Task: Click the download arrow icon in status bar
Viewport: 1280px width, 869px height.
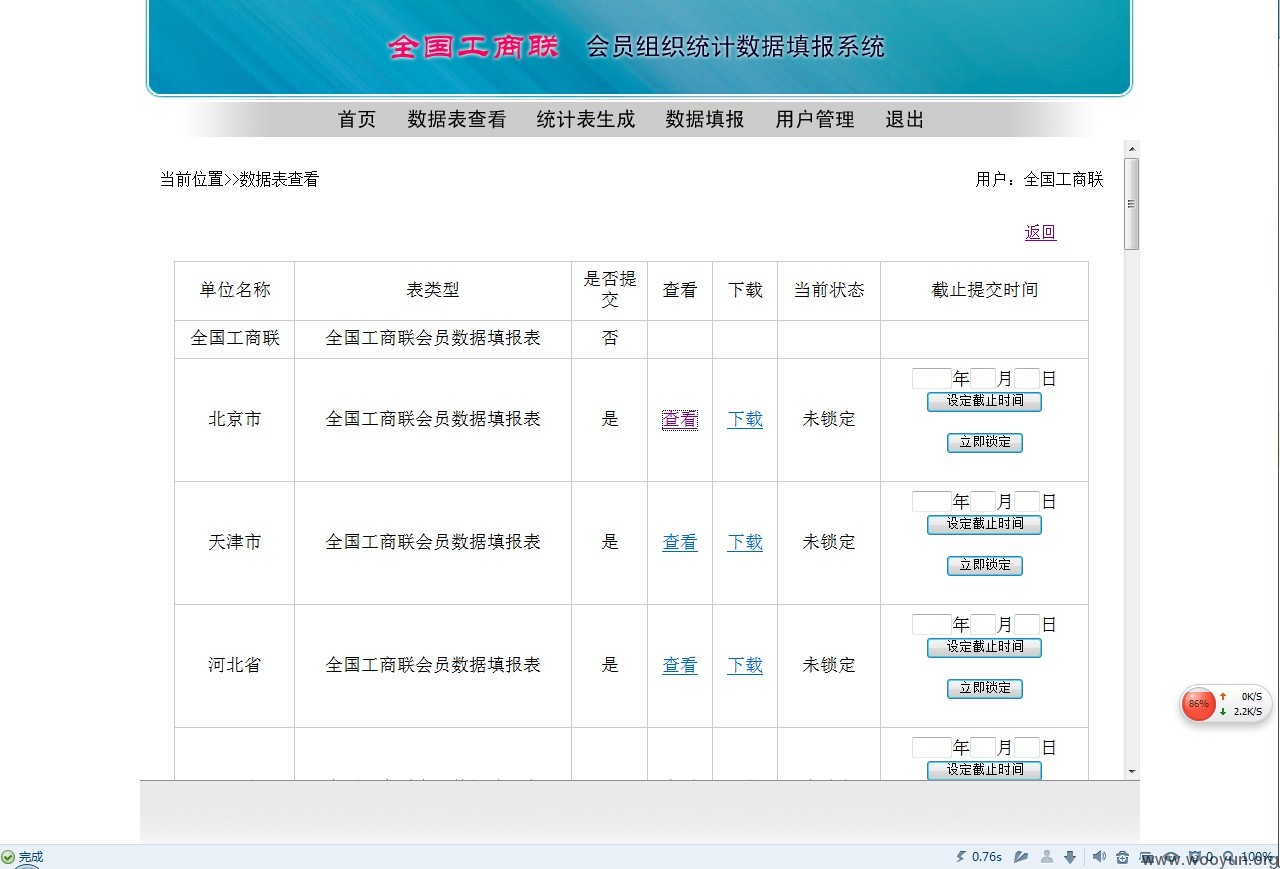Action: point(1070,857)
